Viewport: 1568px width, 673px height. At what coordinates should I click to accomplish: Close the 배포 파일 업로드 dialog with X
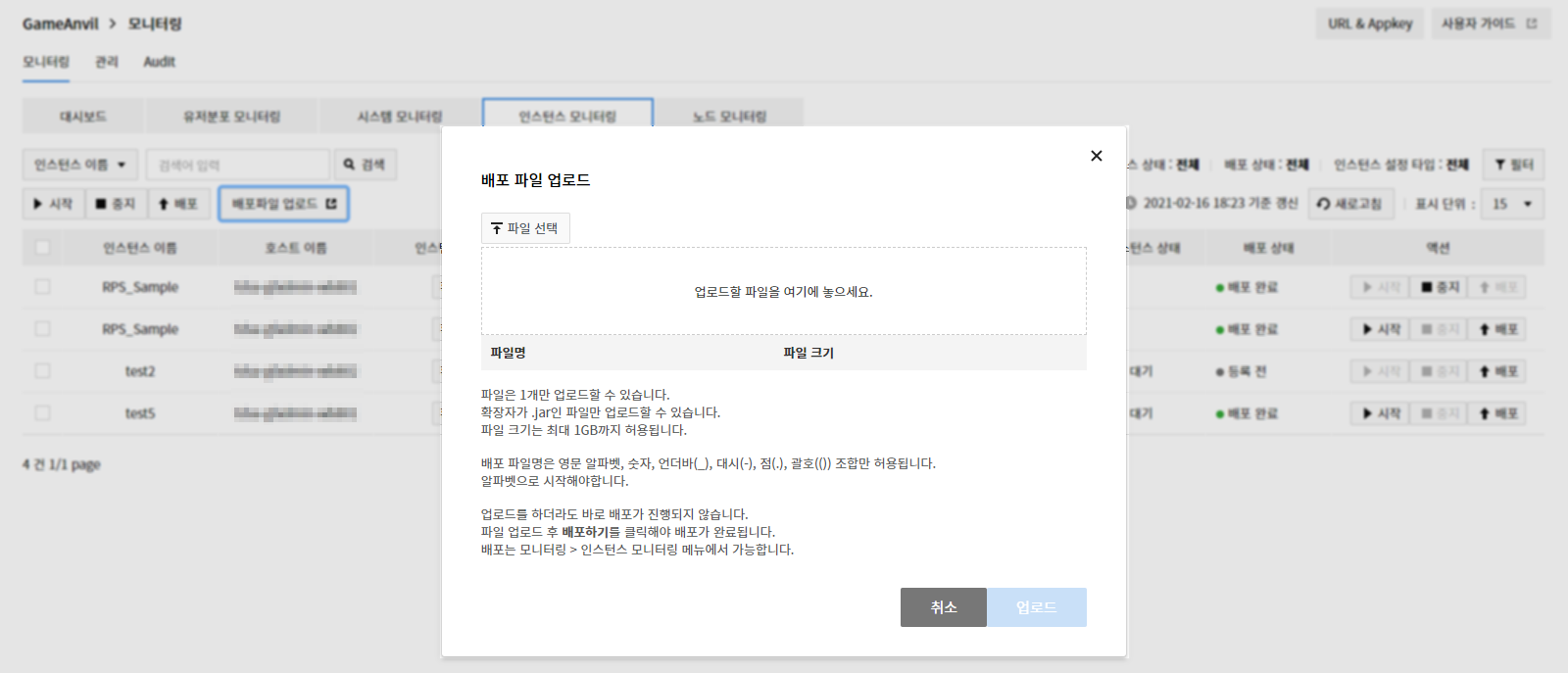point(1096,156)
